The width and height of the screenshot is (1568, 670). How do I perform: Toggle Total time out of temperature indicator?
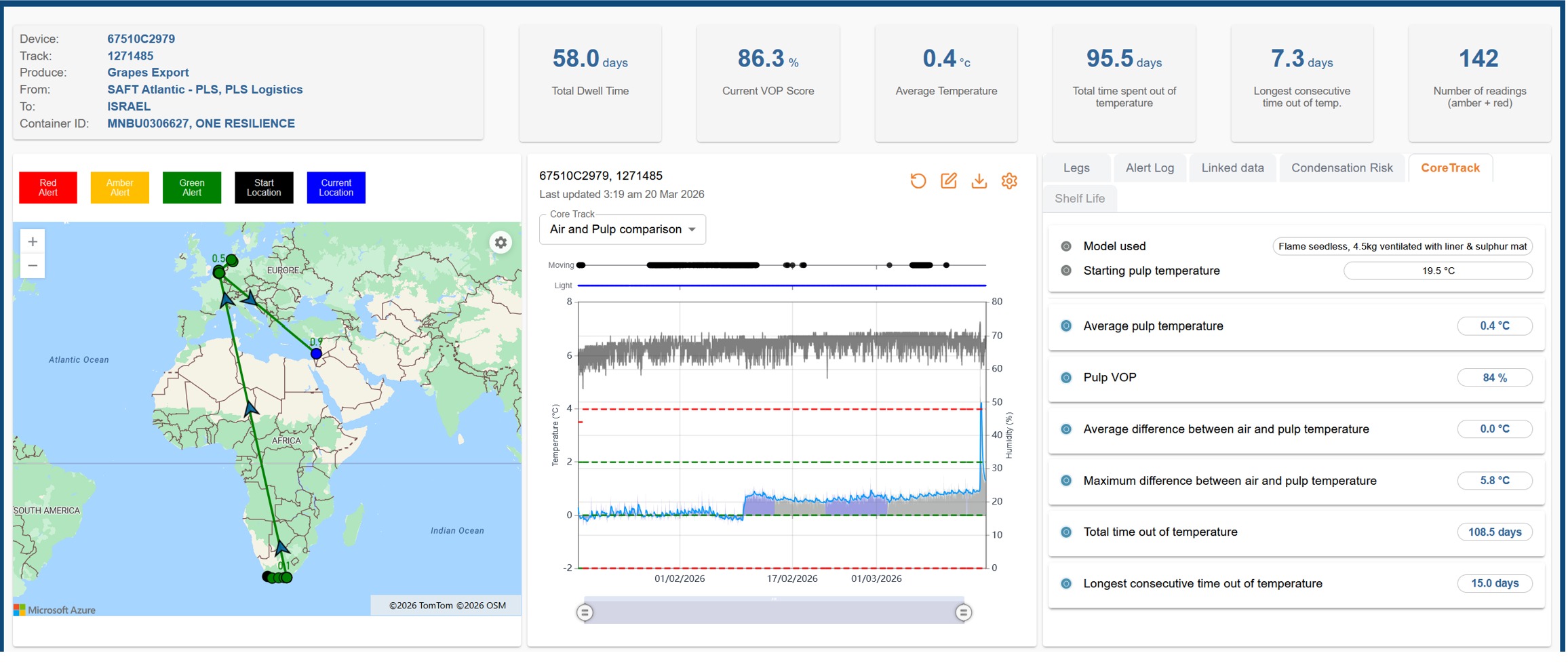point(1066,532)
